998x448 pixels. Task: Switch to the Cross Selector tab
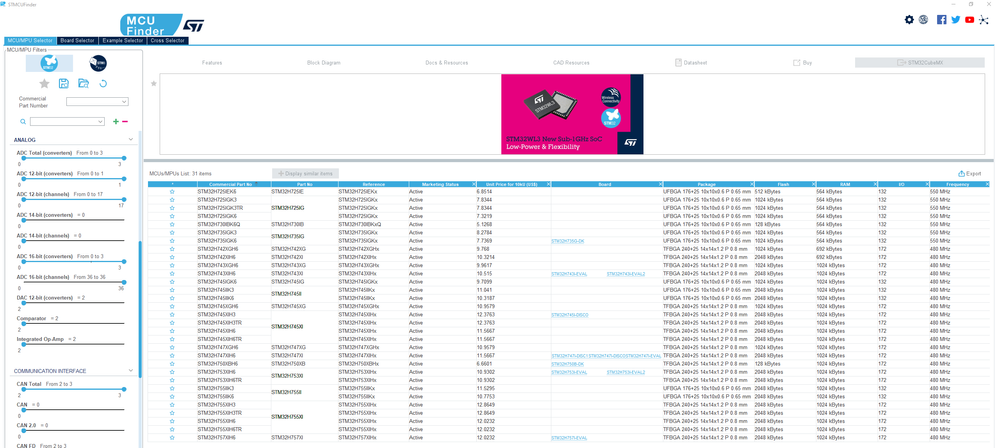[168, 41]
